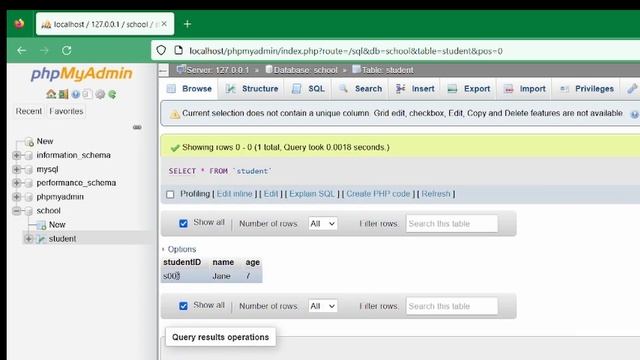This screenshot has height=360, width=640.
Task: Collapse navigation panel with top bar arrow
Action: [x=163, y=70]
